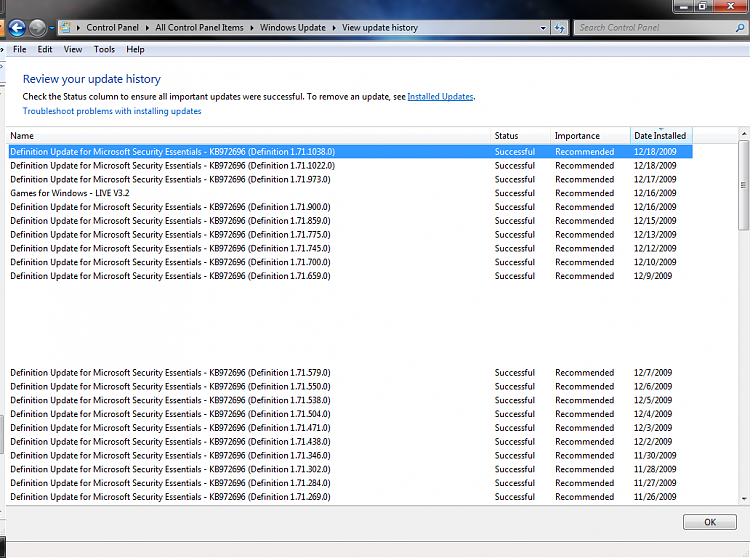
Task: Sort by the Name column header
Action: point(249,136)
